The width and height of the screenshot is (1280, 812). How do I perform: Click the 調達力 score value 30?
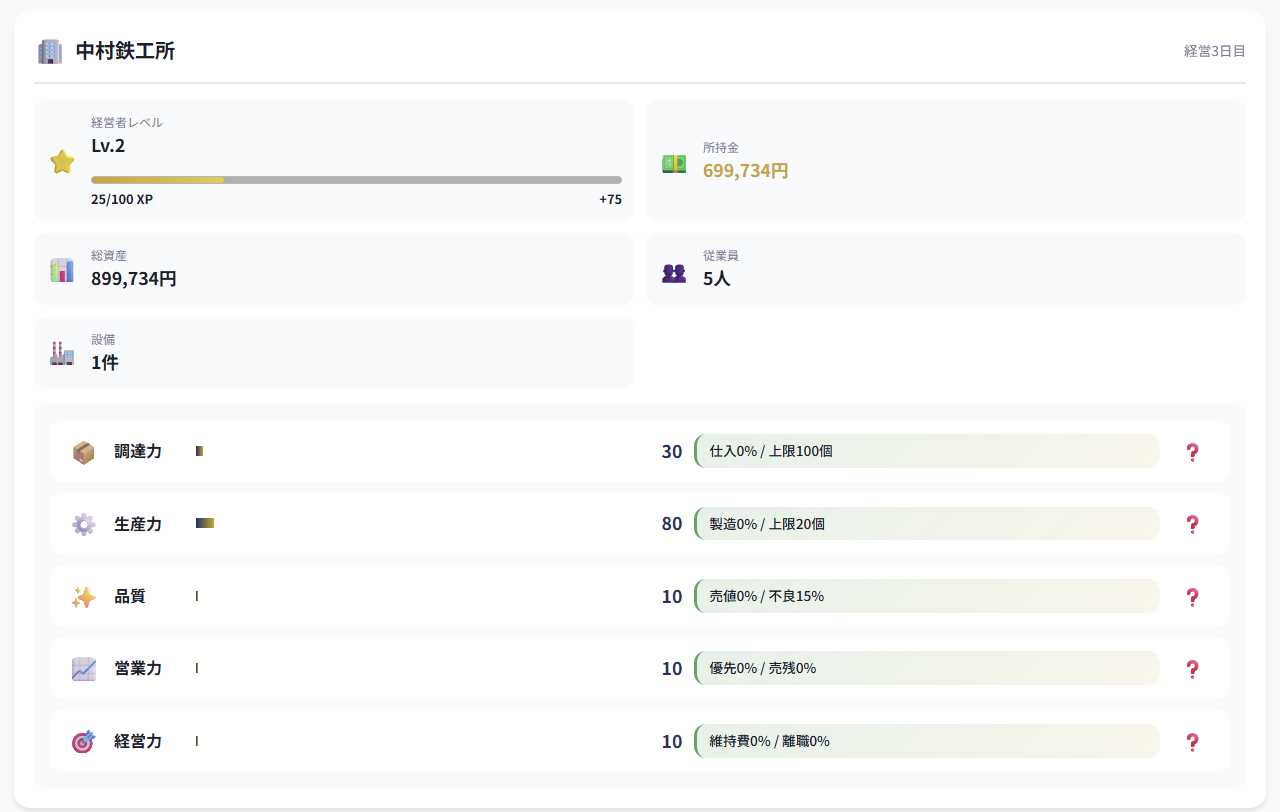pyautogui.click(x=672, y=452)
